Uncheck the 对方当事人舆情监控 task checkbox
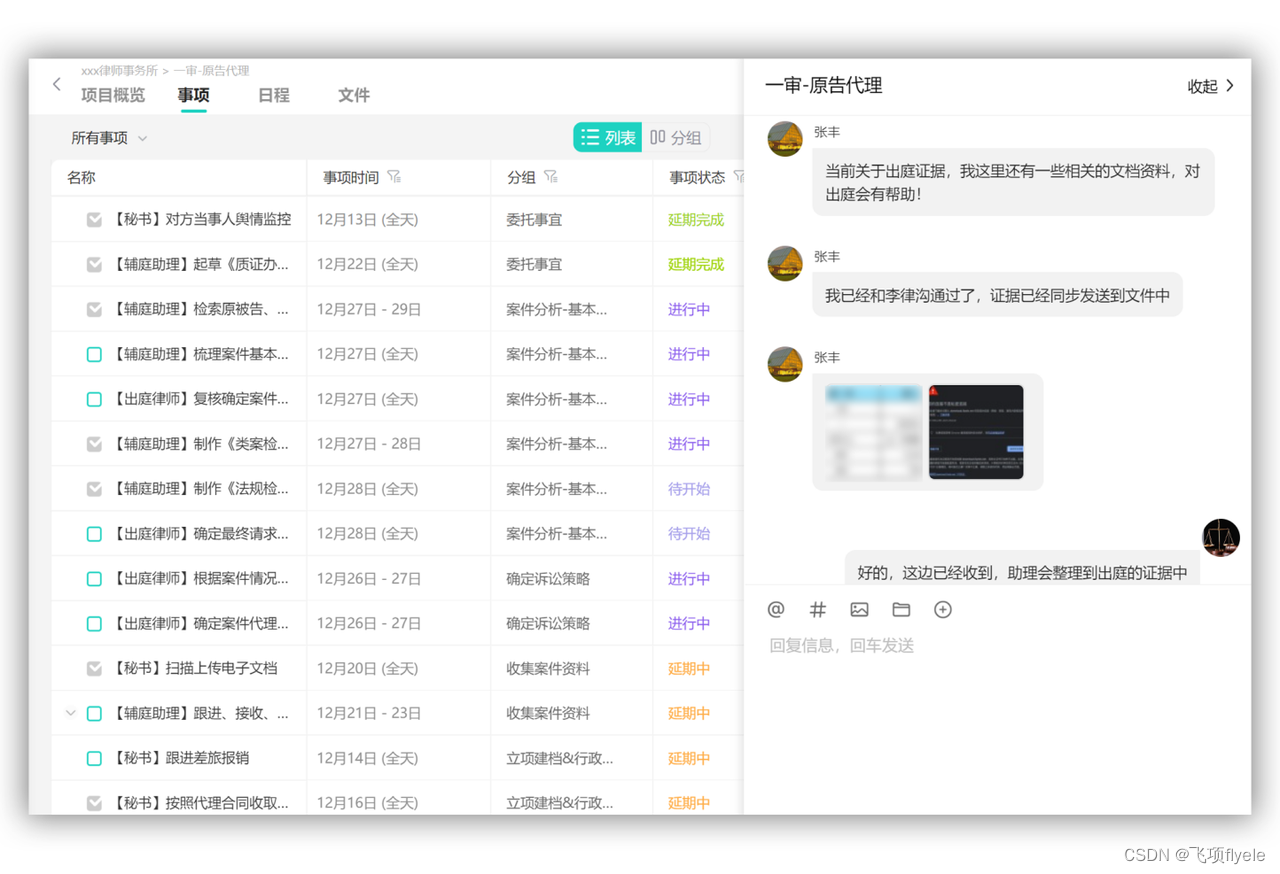The image size is (1280, 874). (x=94, y=219)
